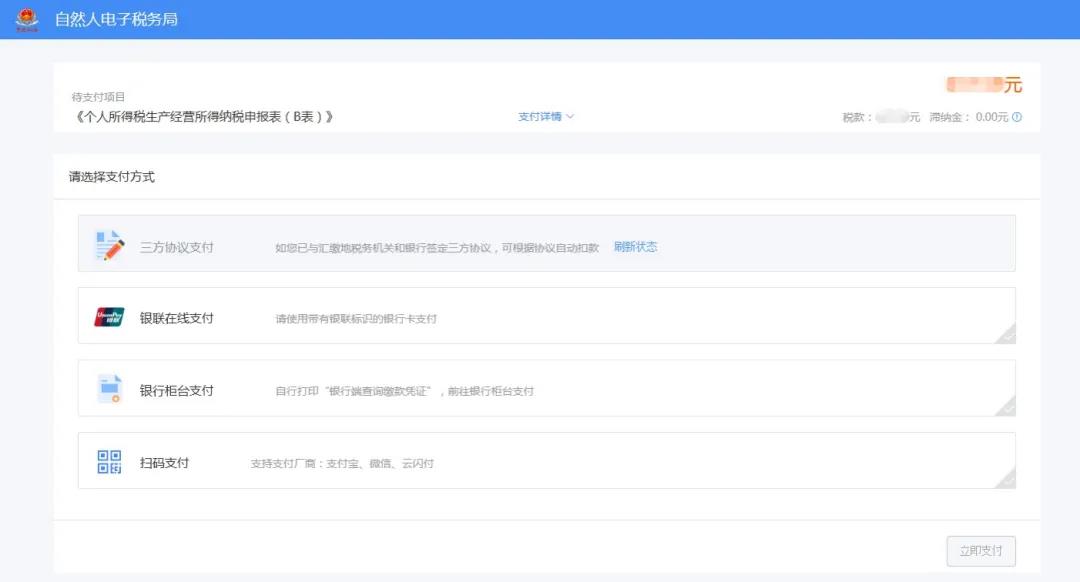Image resolution: width=1080 pixels, height=582 pixels.
Task: Click the 银行柜台支付 printer icon
Action: coord(108,390)
